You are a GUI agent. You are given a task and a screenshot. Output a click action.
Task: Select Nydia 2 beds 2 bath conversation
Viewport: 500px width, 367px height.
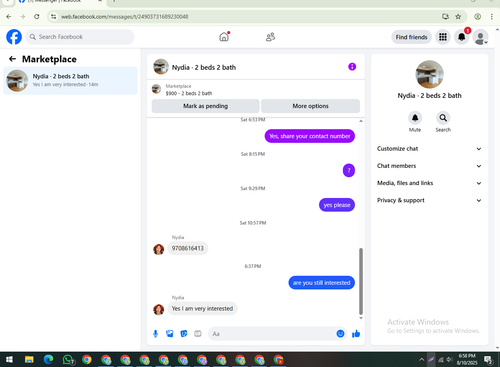70,80
